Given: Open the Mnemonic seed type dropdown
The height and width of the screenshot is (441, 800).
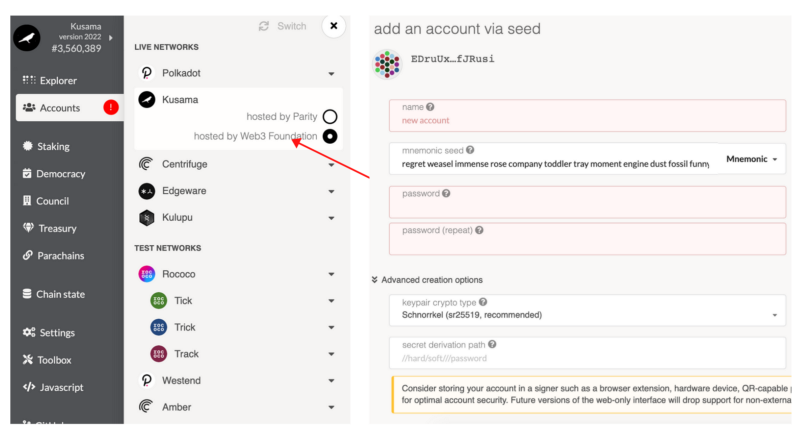Looking at the screenshot, I should tap(752, 159).
